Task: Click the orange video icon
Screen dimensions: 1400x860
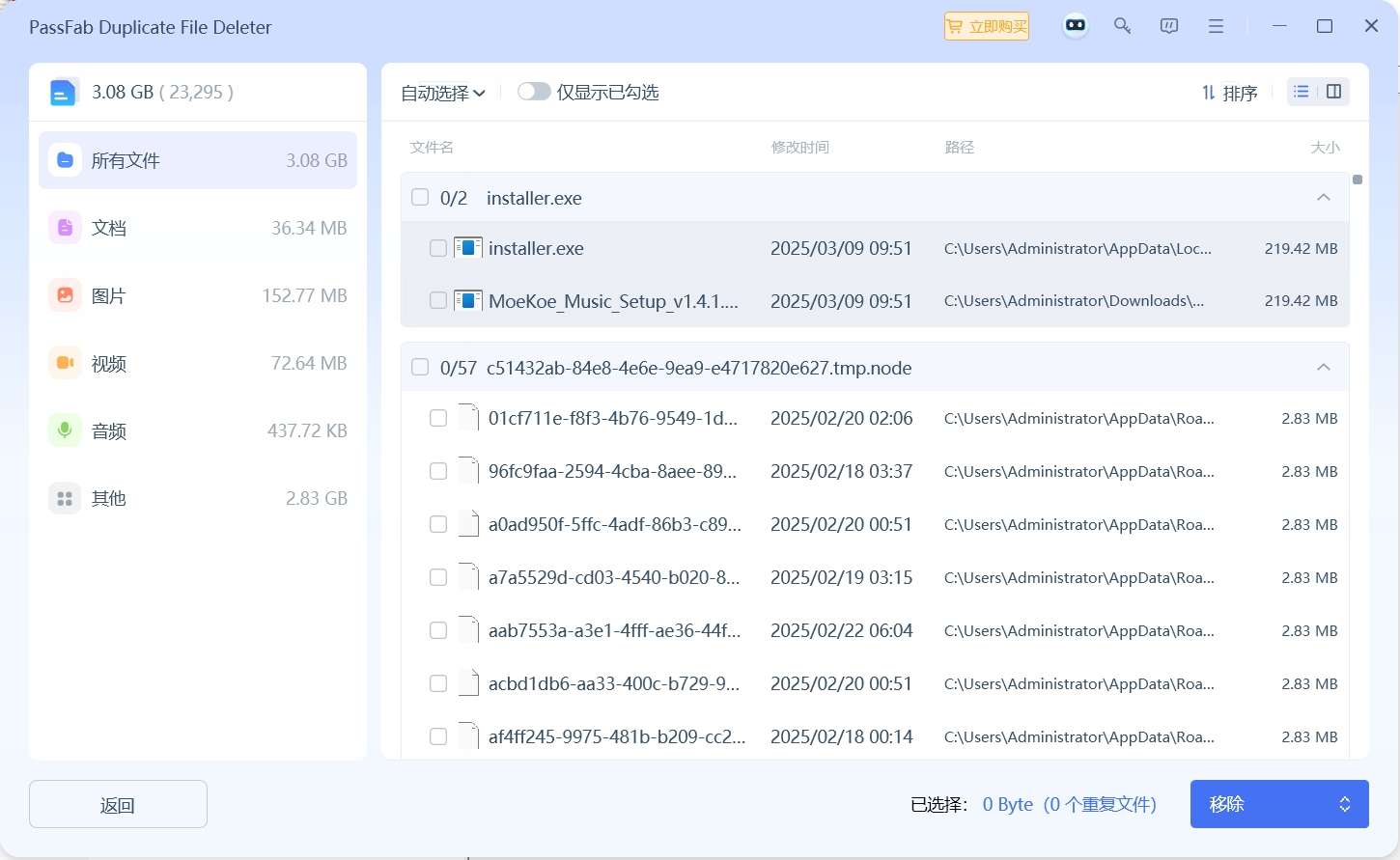Action: pyautogui.click(x=65, y=363)
